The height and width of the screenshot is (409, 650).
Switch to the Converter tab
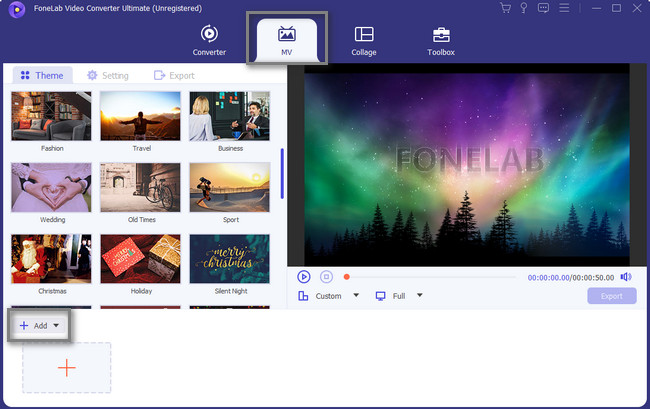click(209, 40)
